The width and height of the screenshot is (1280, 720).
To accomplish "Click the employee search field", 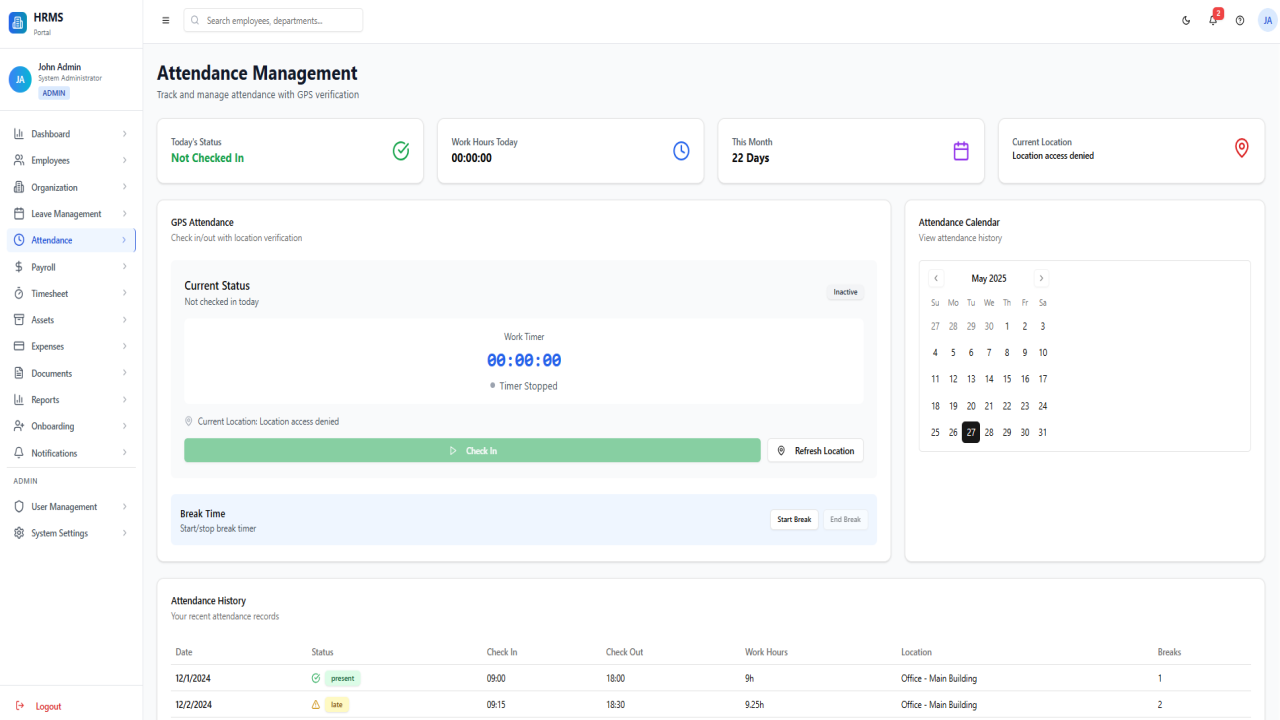I will [x=273, y=20].
